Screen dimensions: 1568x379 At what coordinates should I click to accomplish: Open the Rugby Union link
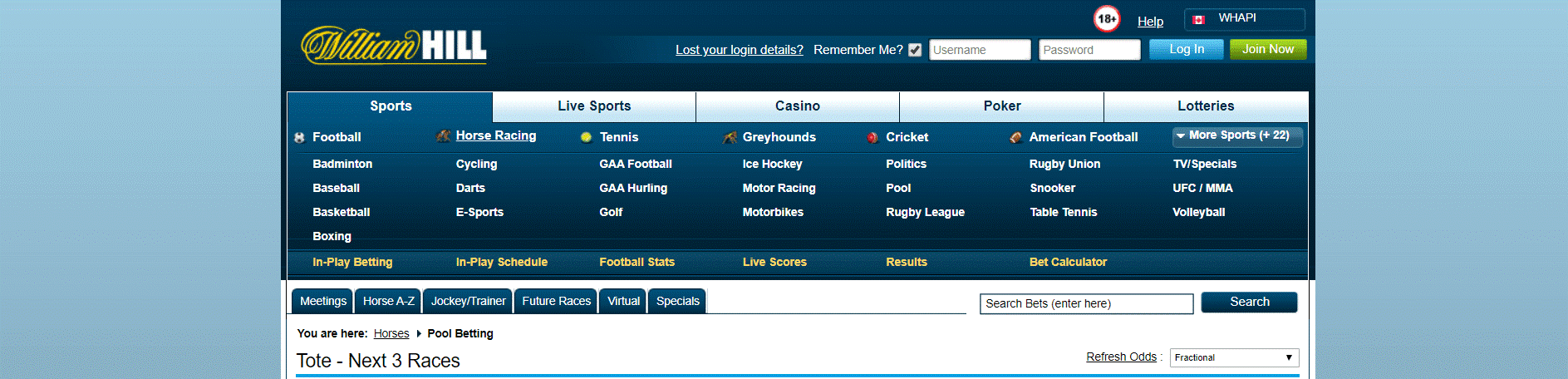[x=1064, y=164]
